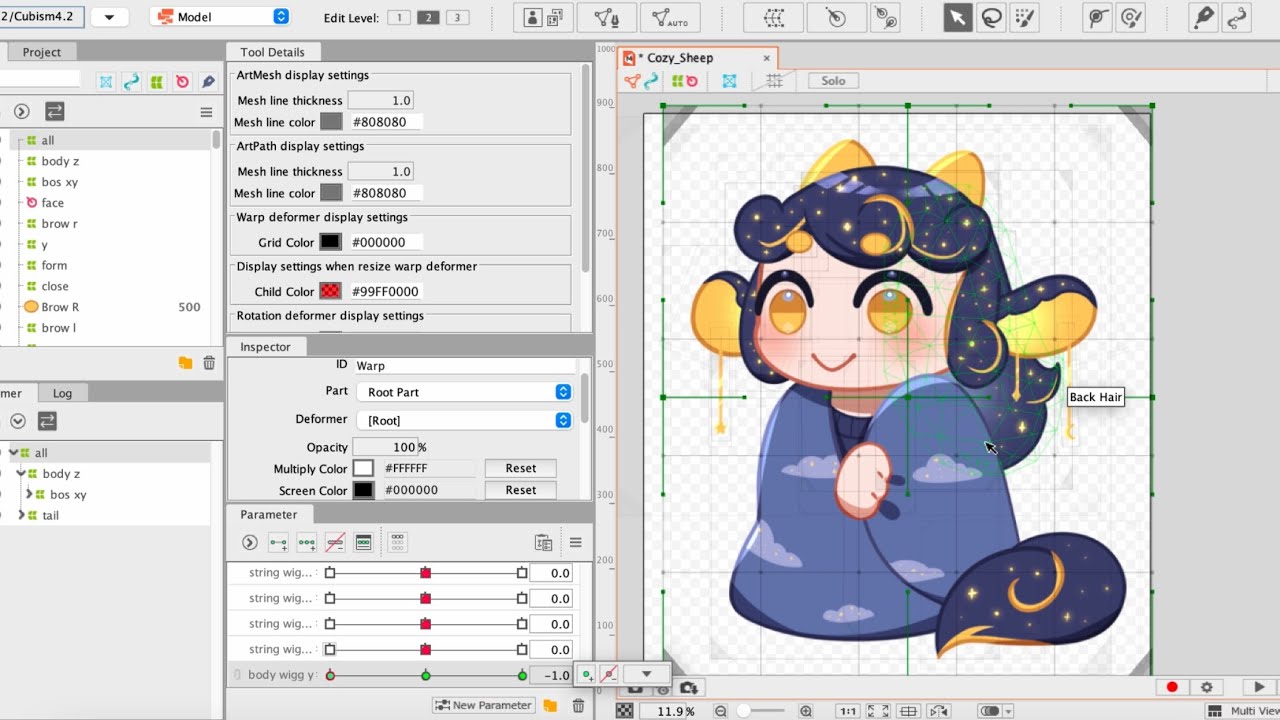Pick the Child Color red swatch

tap(330, 291)
